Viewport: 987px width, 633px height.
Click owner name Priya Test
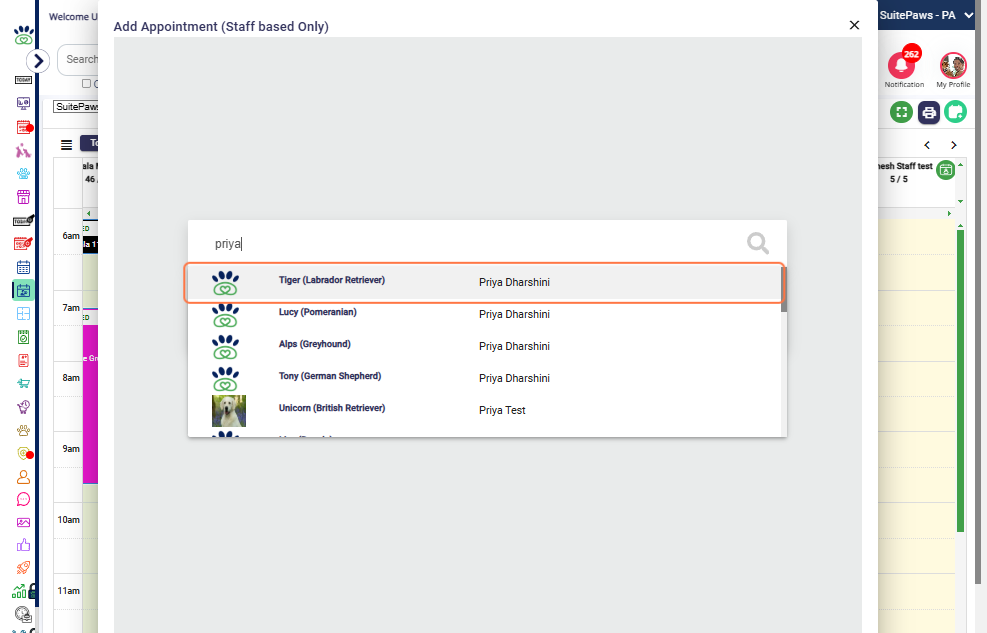point(502,410)
